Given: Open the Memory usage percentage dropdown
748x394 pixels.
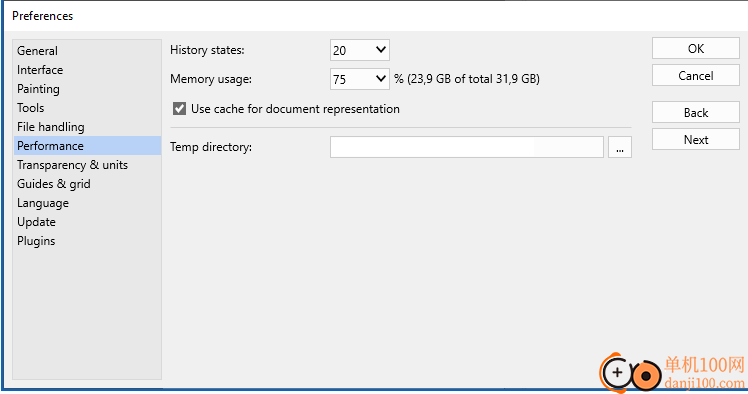Looking at the screenshot, I should coord(360,79).
